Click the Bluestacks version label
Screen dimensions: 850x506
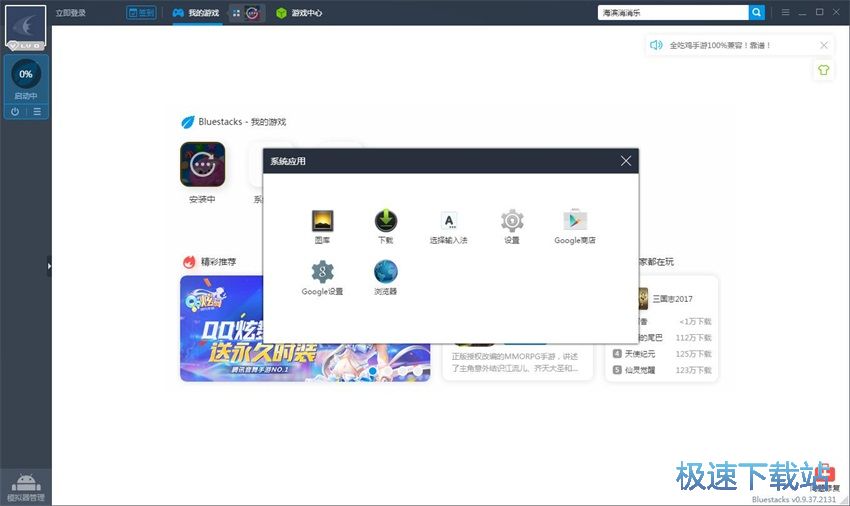click(x=794, y=499)
